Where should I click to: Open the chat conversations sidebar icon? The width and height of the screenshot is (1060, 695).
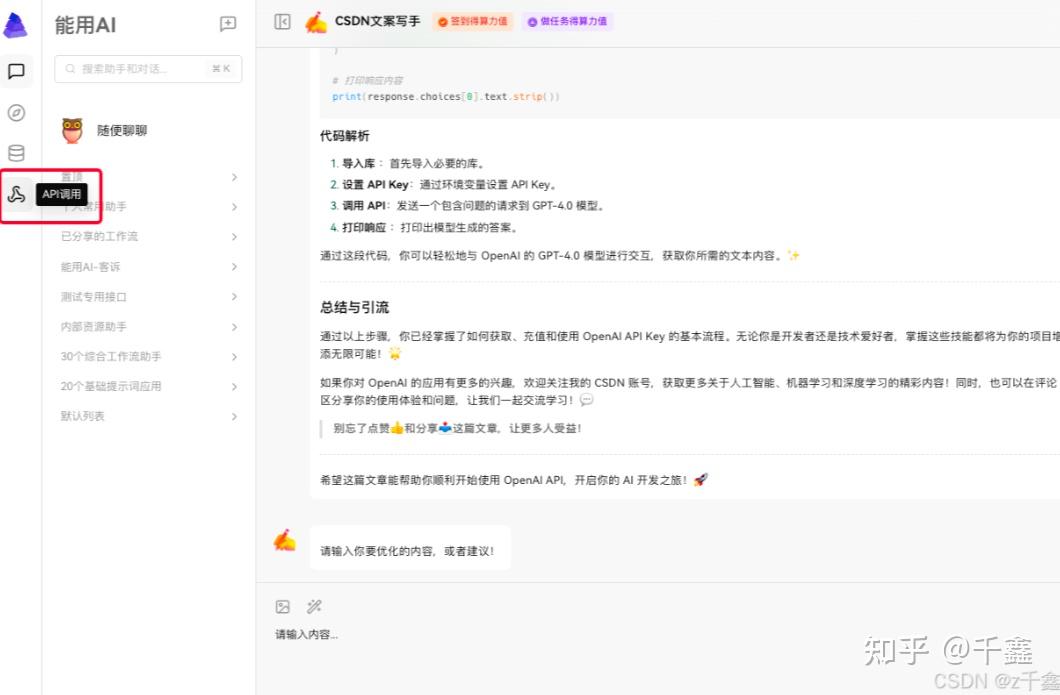[x=16, y=71]
